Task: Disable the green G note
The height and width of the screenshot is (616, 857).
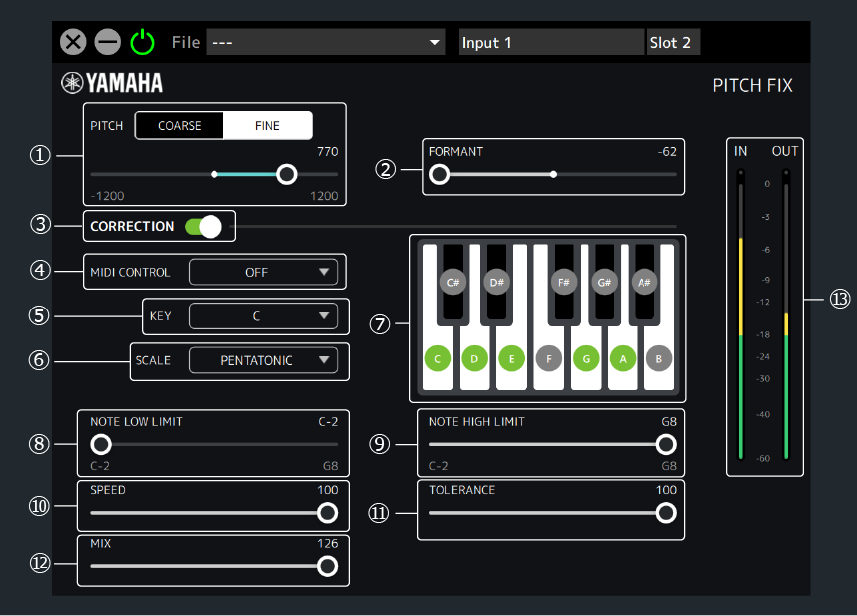Action: [585, 357]
